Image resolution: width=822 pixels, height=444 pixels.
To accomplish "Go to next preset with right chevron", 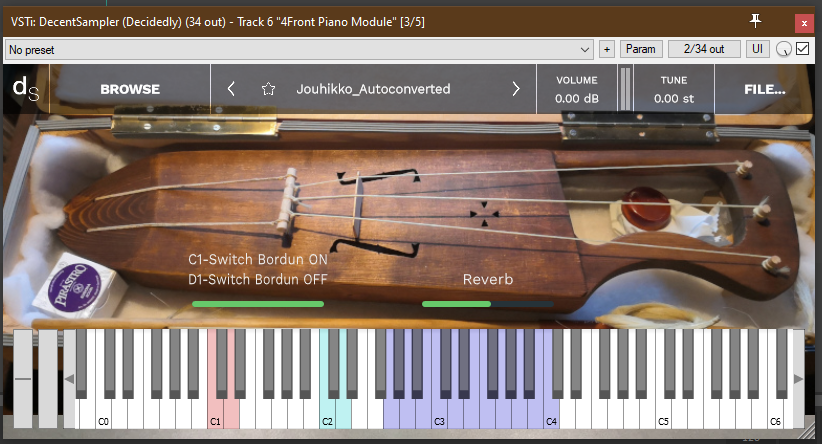I will (x=516, y=89).
